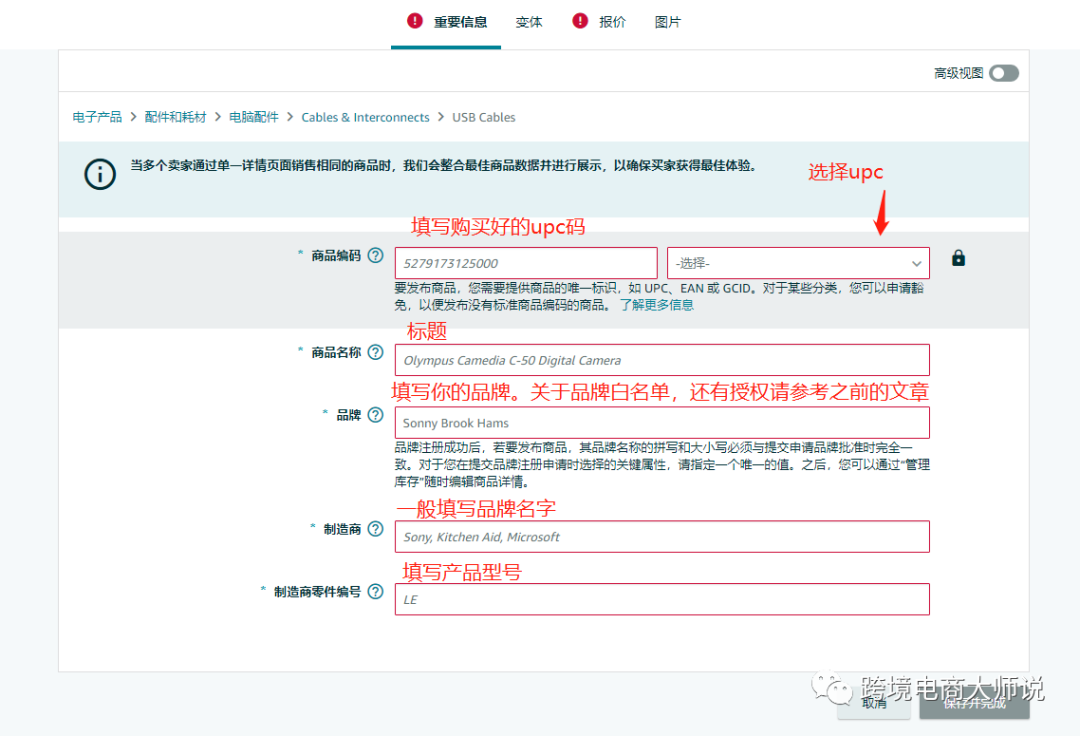Click inside the 商品编码 input field

point(525,262)
